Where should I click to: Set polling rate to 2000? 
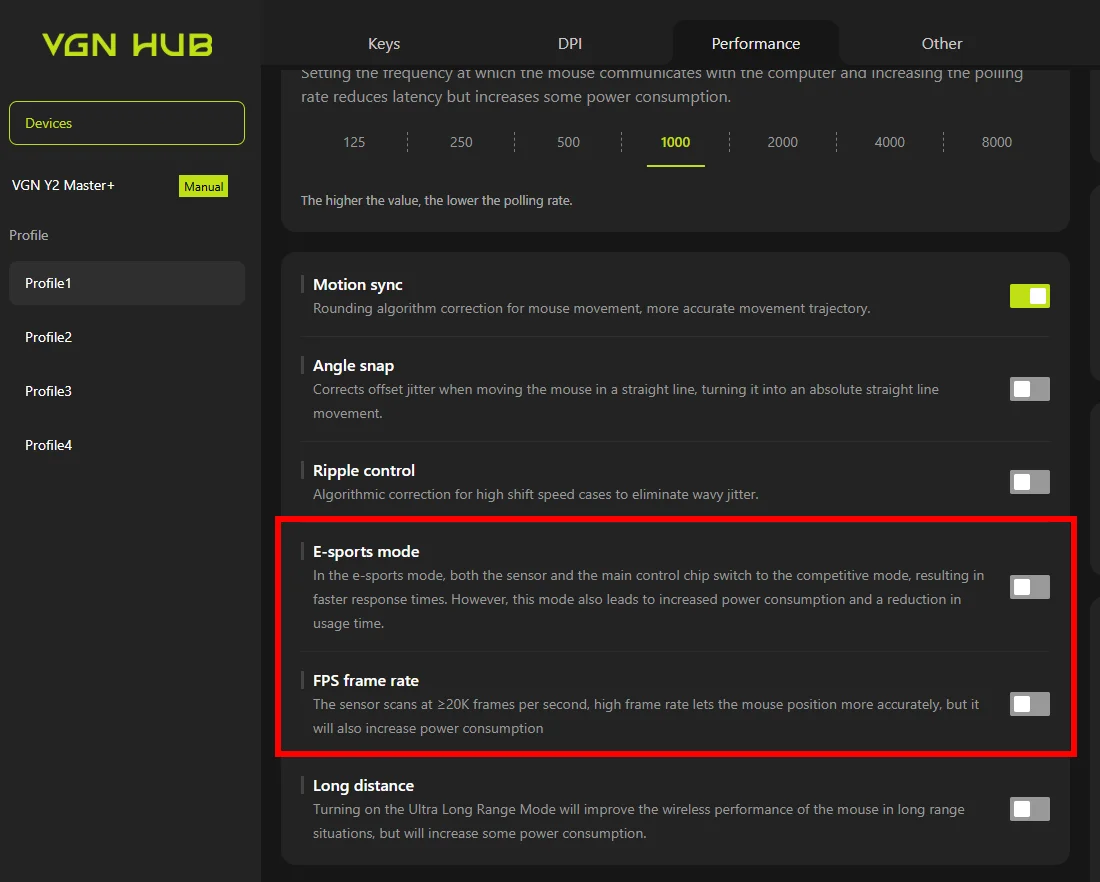click(x=782, y=142)
